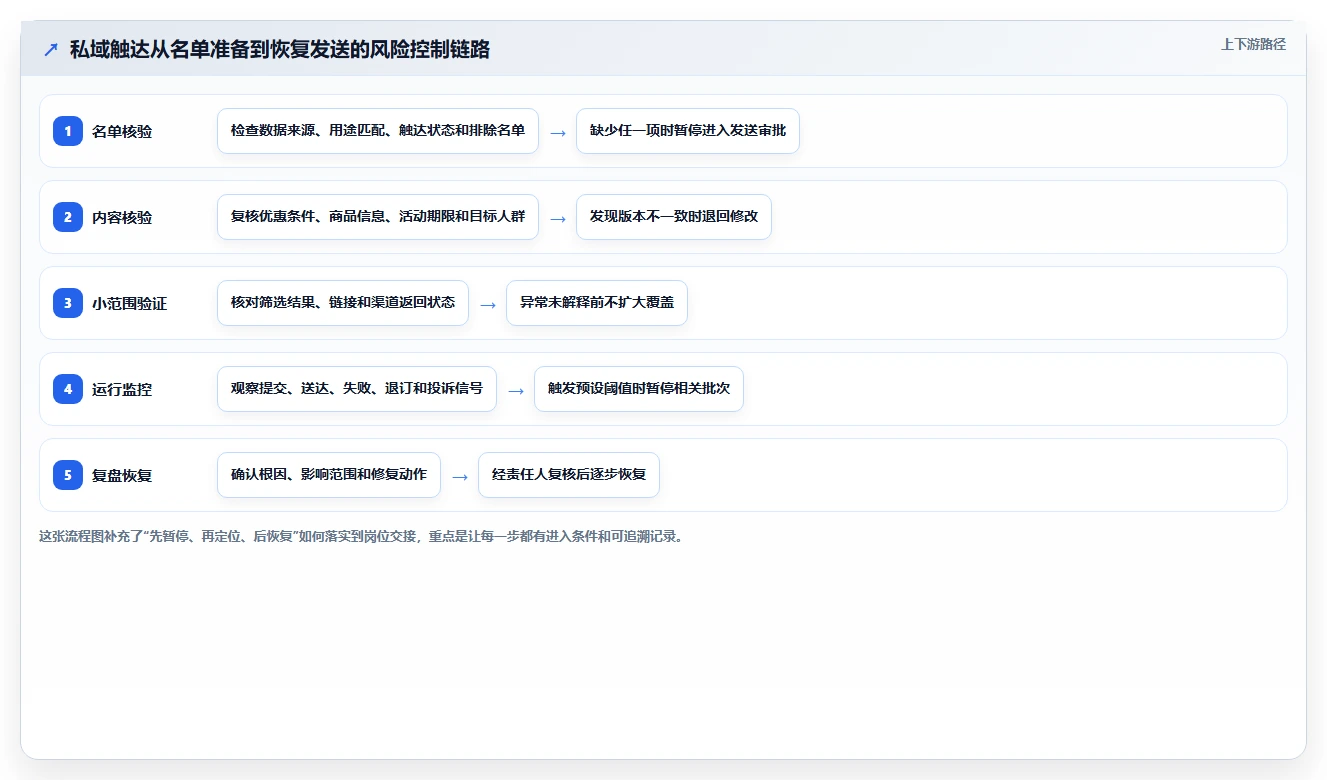
Task: Select step badge 5 for 复盘恢复
Action: 68,475
